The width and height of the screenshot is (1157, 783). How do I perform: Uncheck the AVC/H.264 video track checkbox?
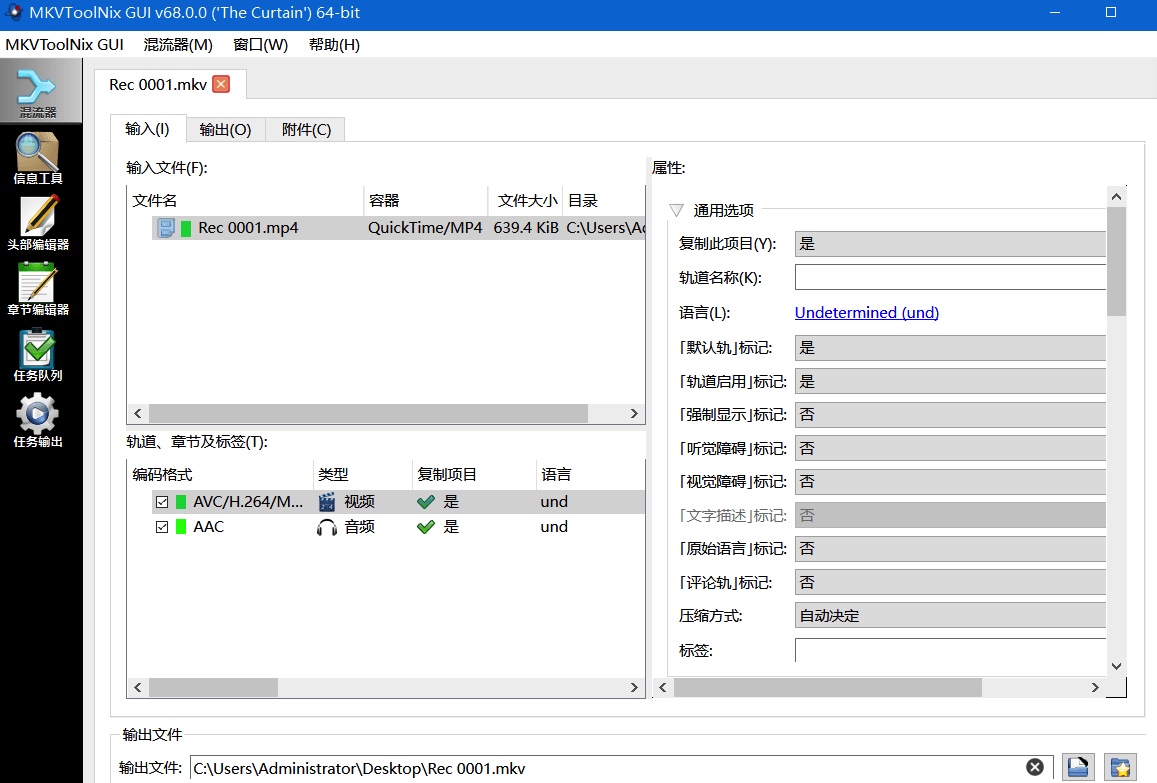pyautogui.click(x=162, y=502)
